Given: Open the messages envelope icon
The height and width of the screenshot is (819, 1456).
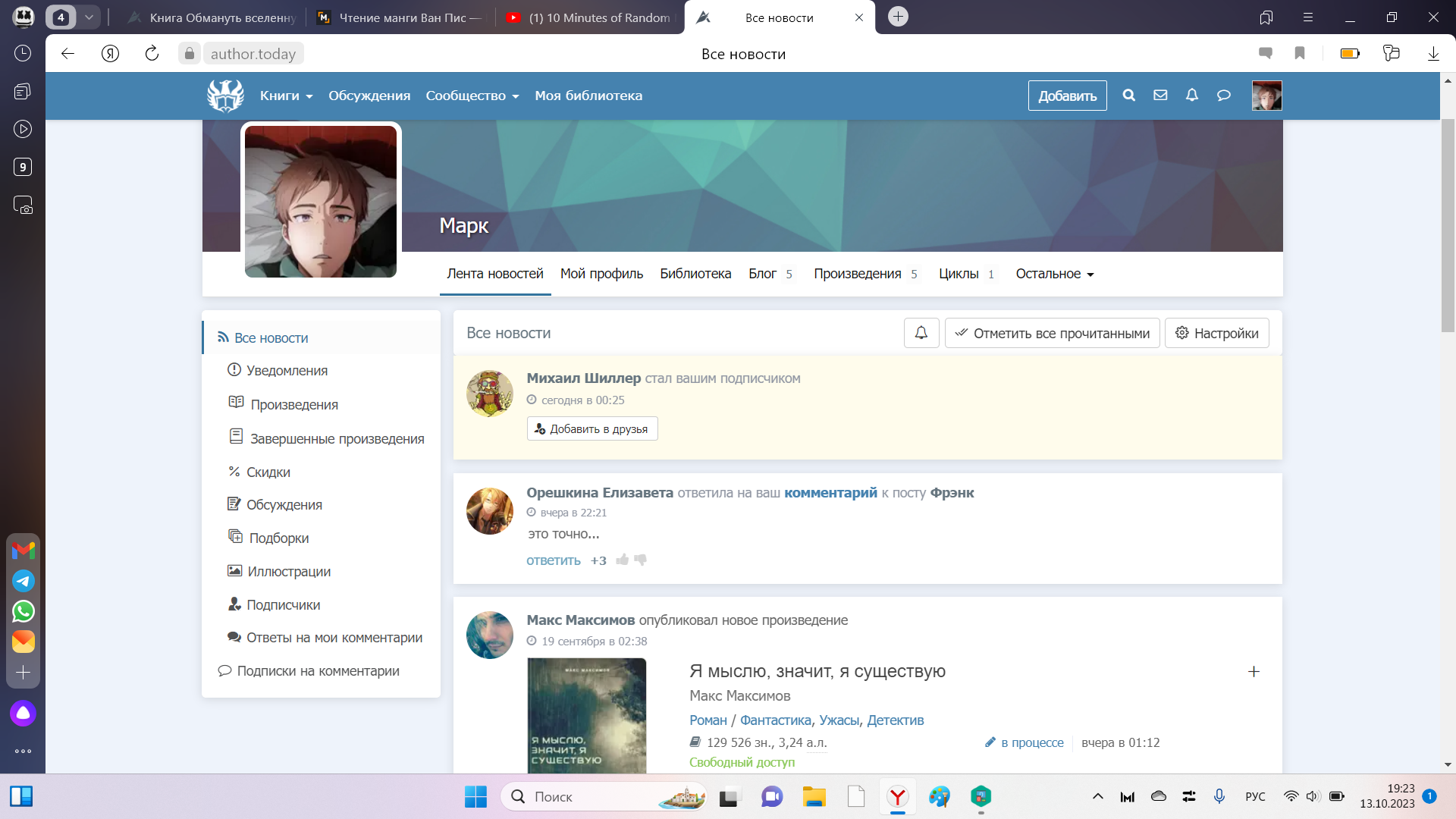Looking at the screenshot, I should 1160,96.
